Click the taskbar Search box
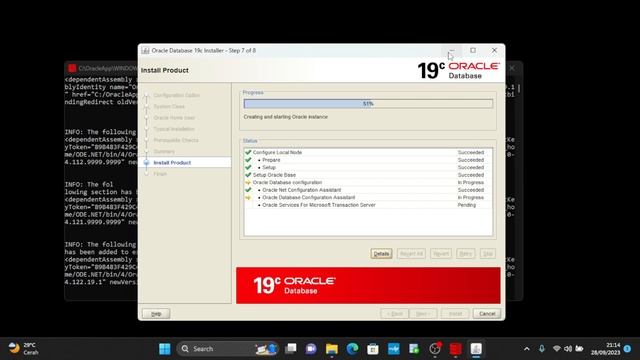 point(228,349)
